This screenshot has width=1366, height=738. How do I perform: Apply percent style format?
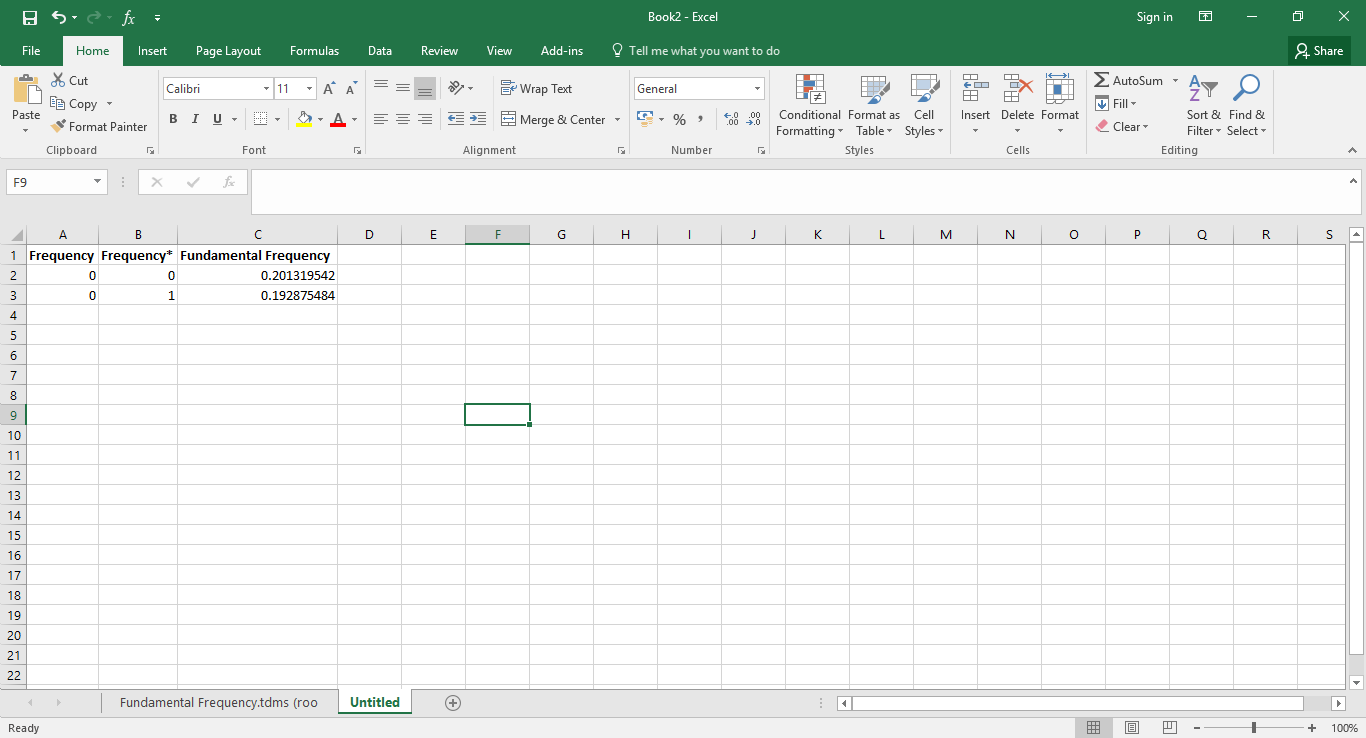pyautogui.click(x=679, y=119)
